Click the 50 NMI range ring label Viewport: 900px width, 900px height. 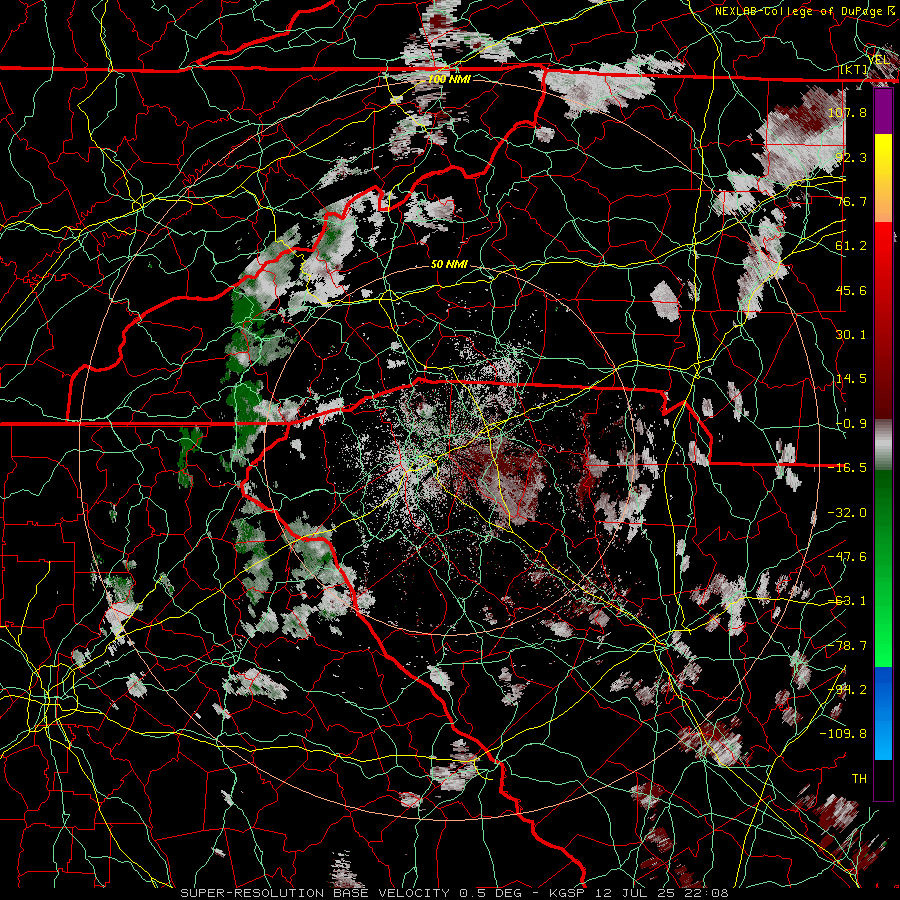449,265
